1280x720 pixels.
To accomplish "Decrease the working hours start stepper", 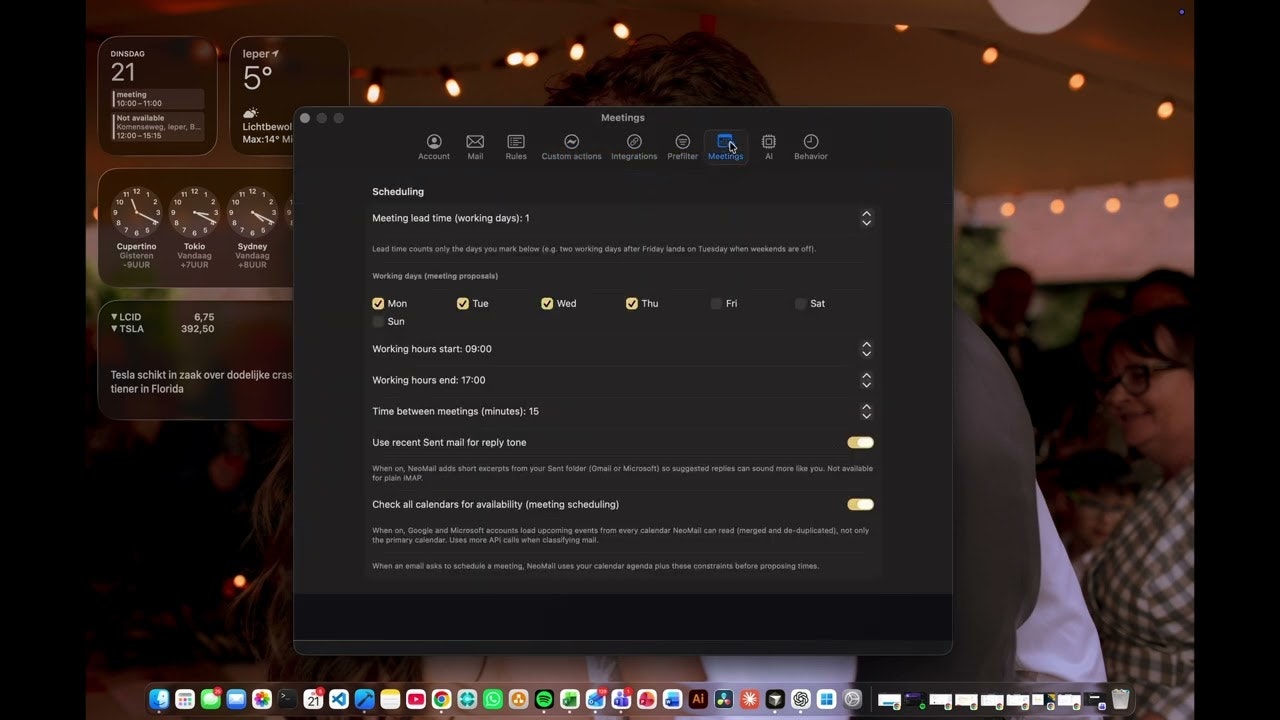I will click(866, 353).
